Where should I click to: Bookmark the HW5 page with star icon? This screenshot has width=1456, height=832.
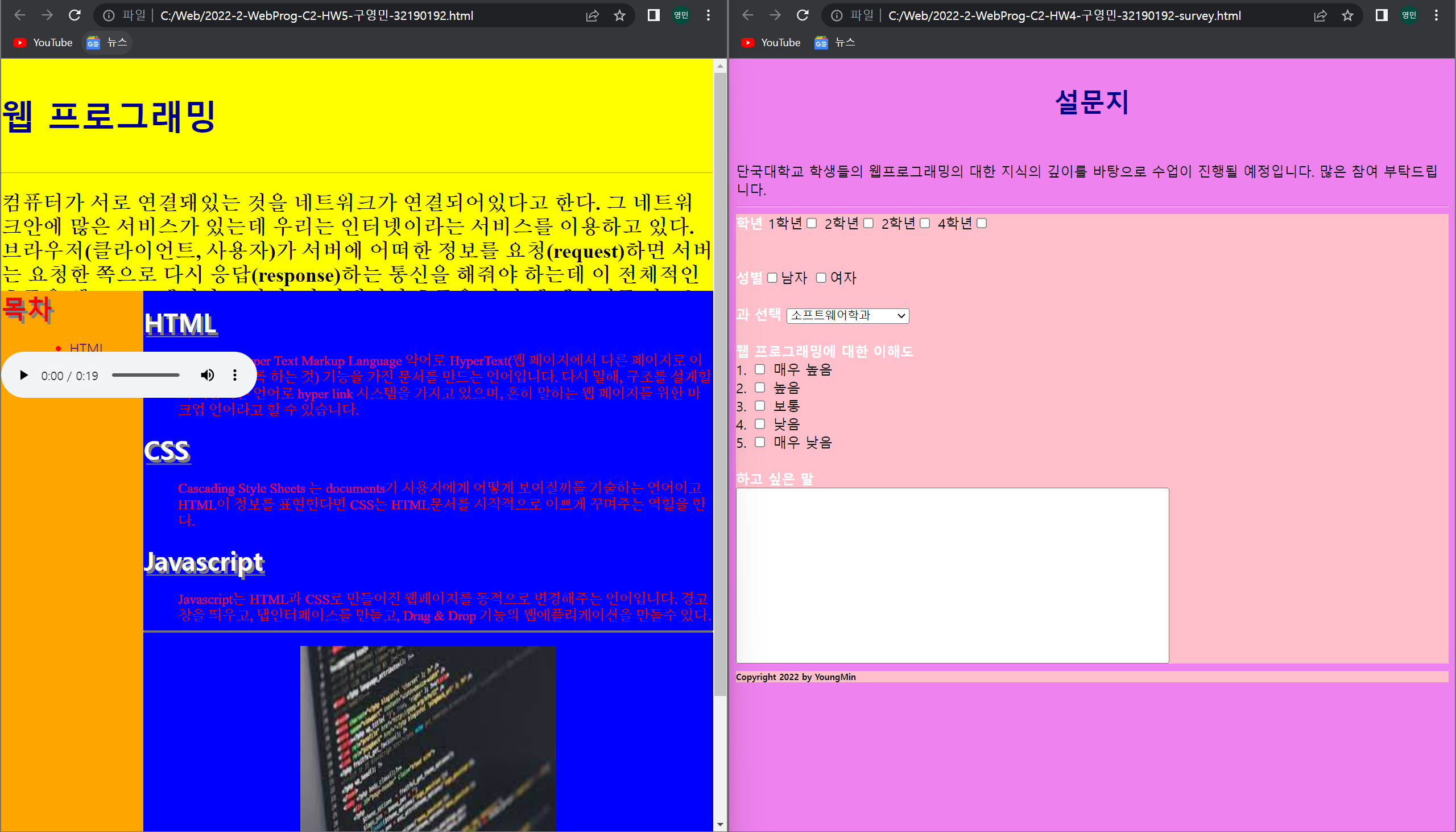pos(619,15)
